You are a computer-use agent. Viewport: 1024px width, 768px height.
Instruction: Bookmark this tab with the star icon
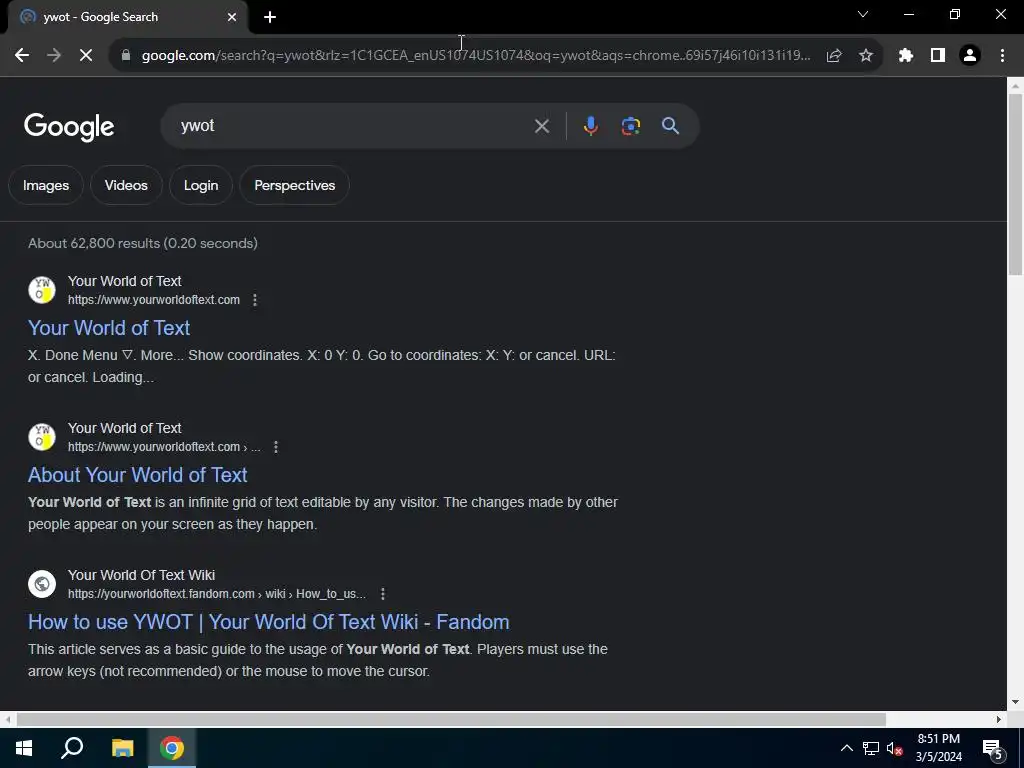866,56
